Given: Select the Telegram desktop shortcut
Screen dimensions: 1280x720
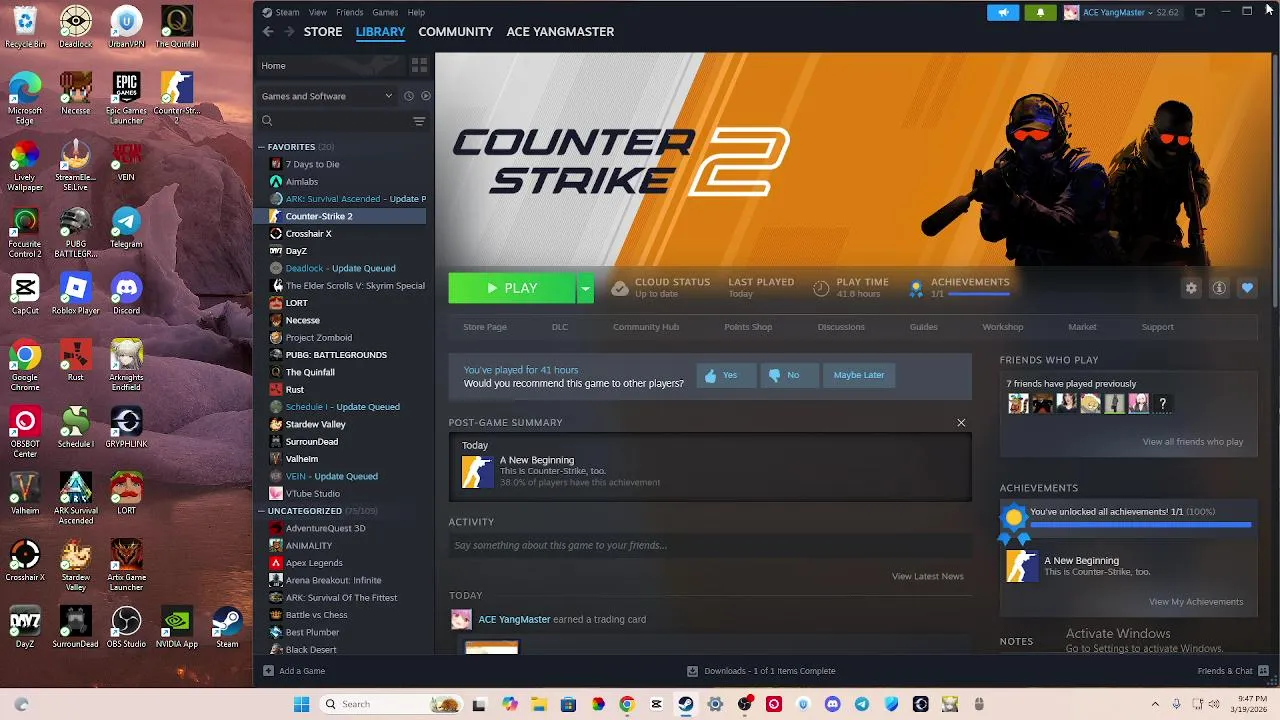Looking at the screenshot, I should [x=126, y=227].
